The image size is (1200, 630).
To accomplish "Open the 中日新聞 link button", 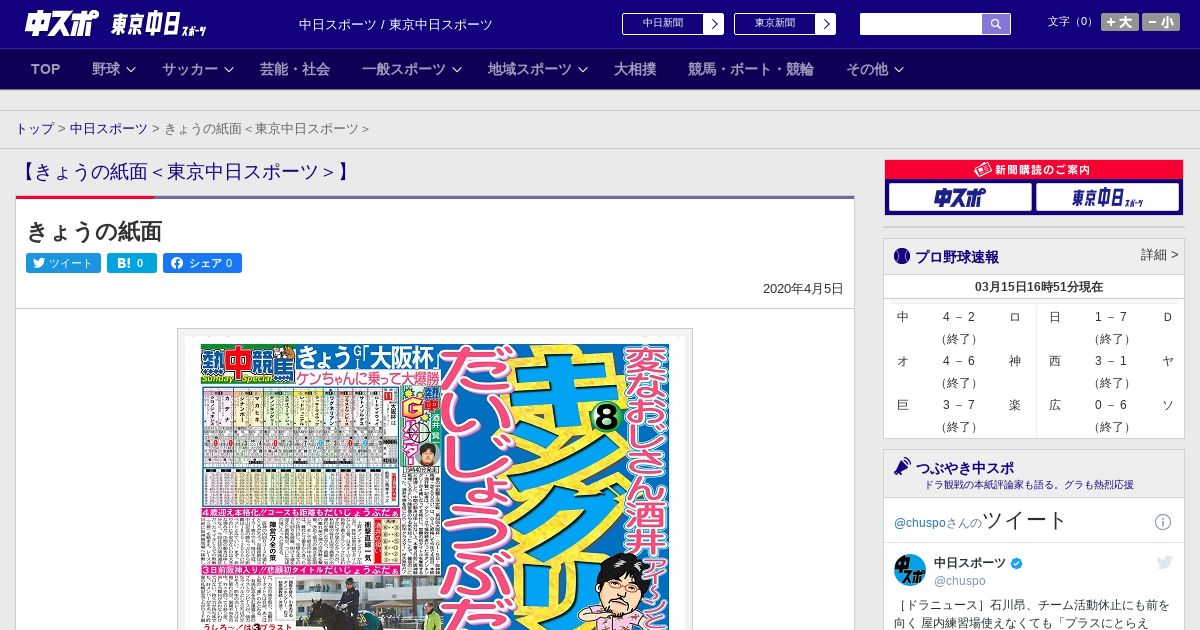I will (663, 24).
